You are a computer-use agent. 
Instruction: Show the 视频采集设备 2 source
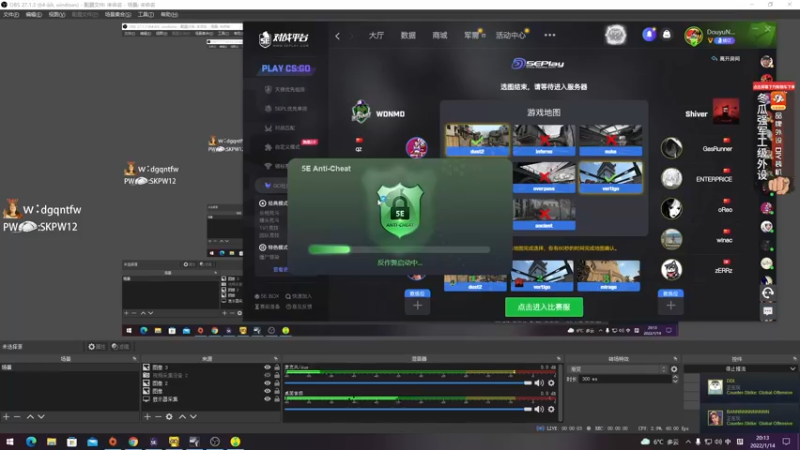(x=267, y=375)
